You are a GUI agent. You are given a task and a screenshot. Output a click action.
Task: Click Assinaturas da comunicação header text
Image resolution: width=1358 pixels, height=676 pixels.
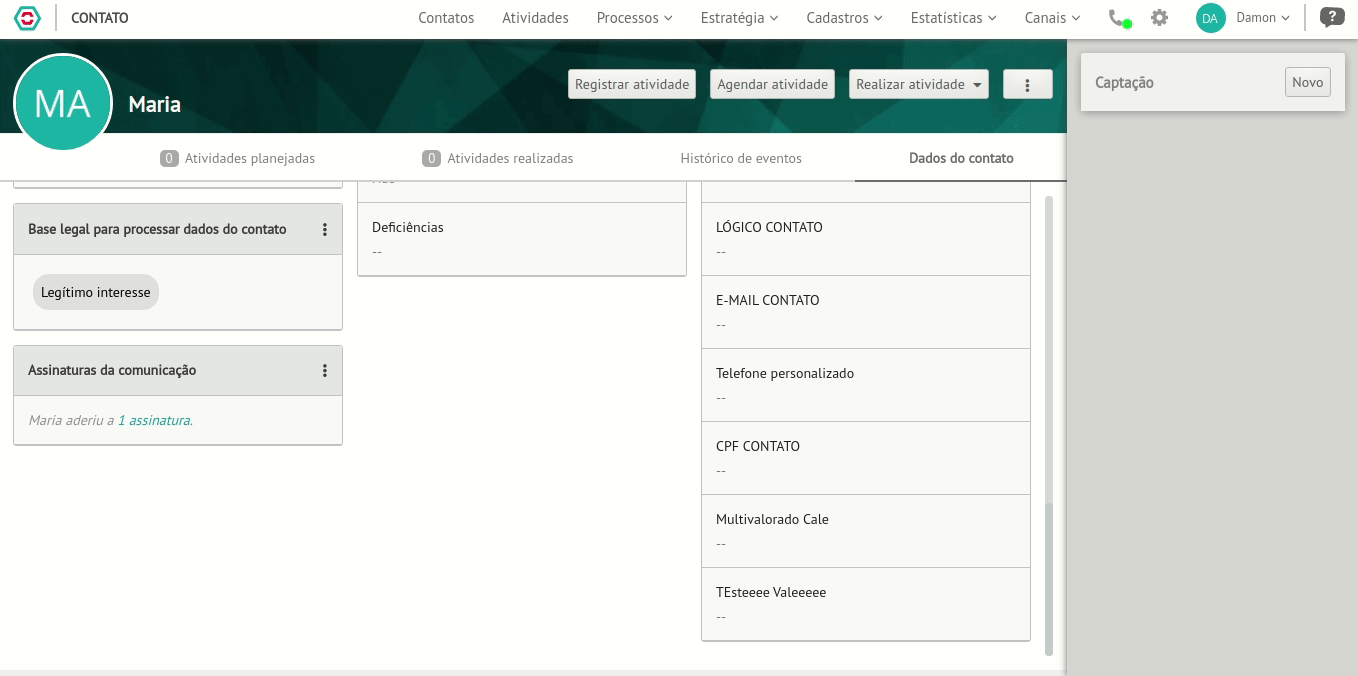click(112, 371)
